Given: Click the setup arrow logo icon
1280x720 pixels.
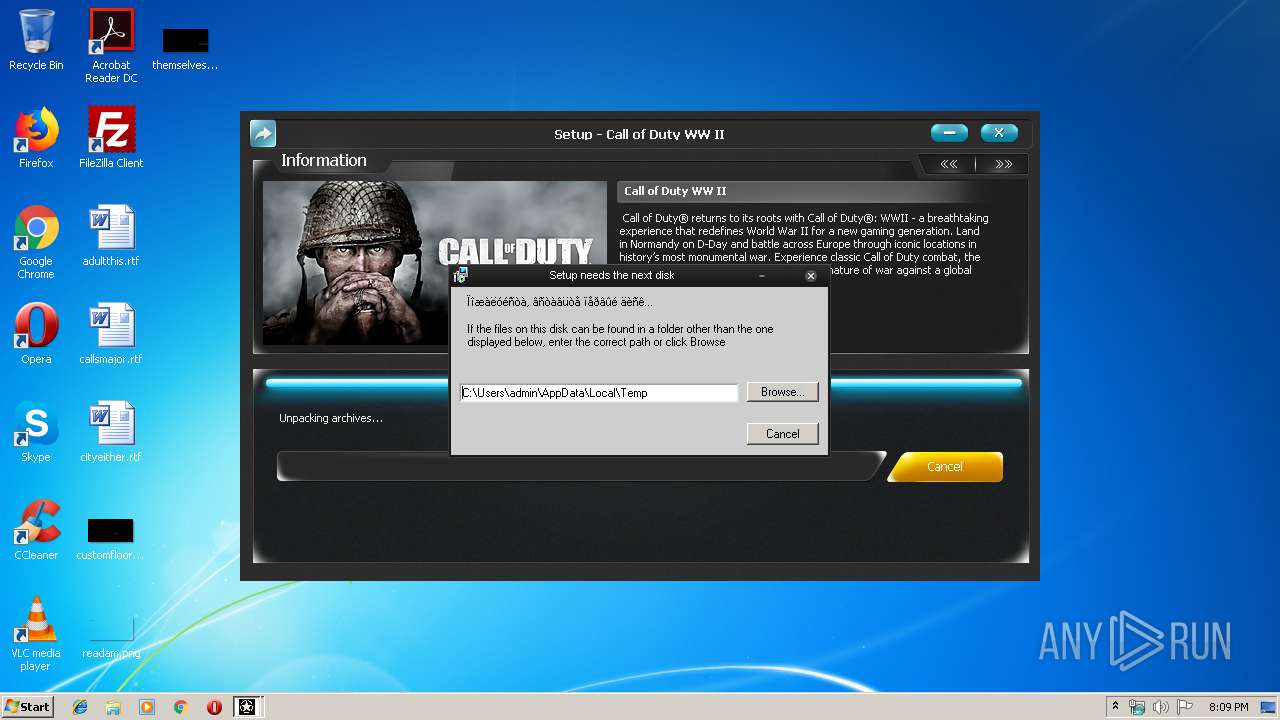Looking at the screenshot, I should coord(262,133).
